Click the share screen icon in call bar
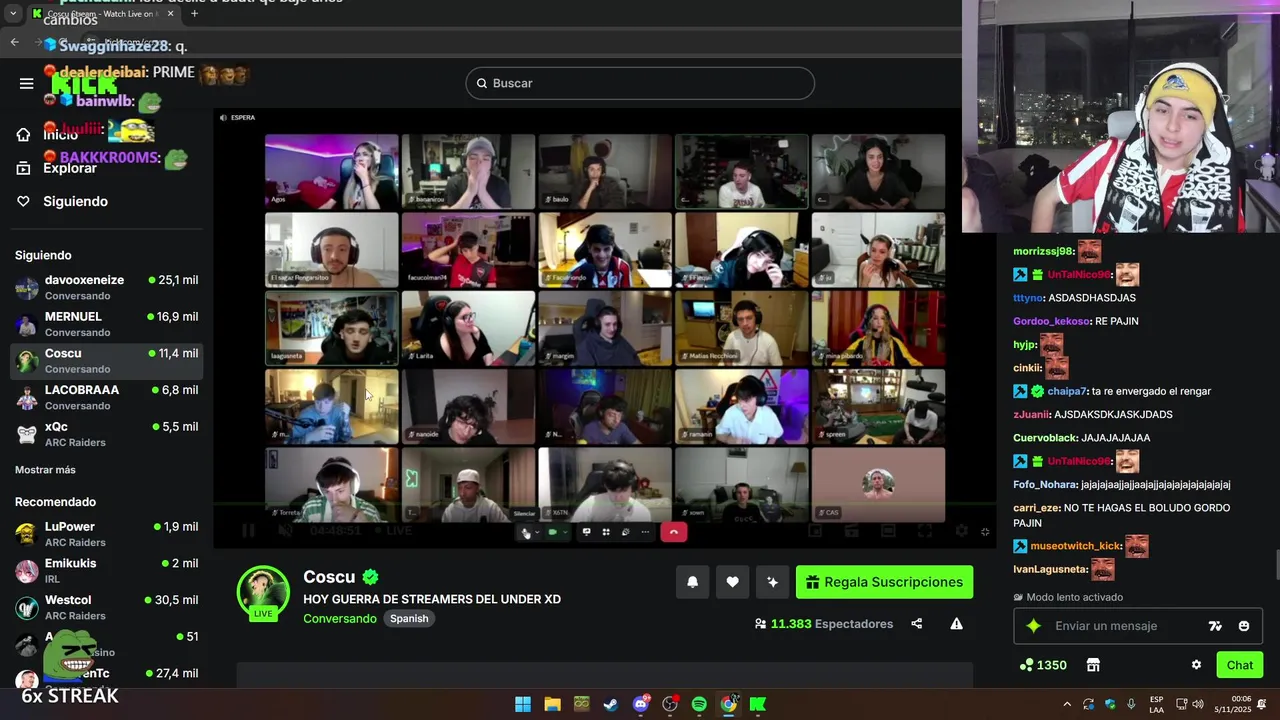The image size is (1280, 720). point(586,532)
